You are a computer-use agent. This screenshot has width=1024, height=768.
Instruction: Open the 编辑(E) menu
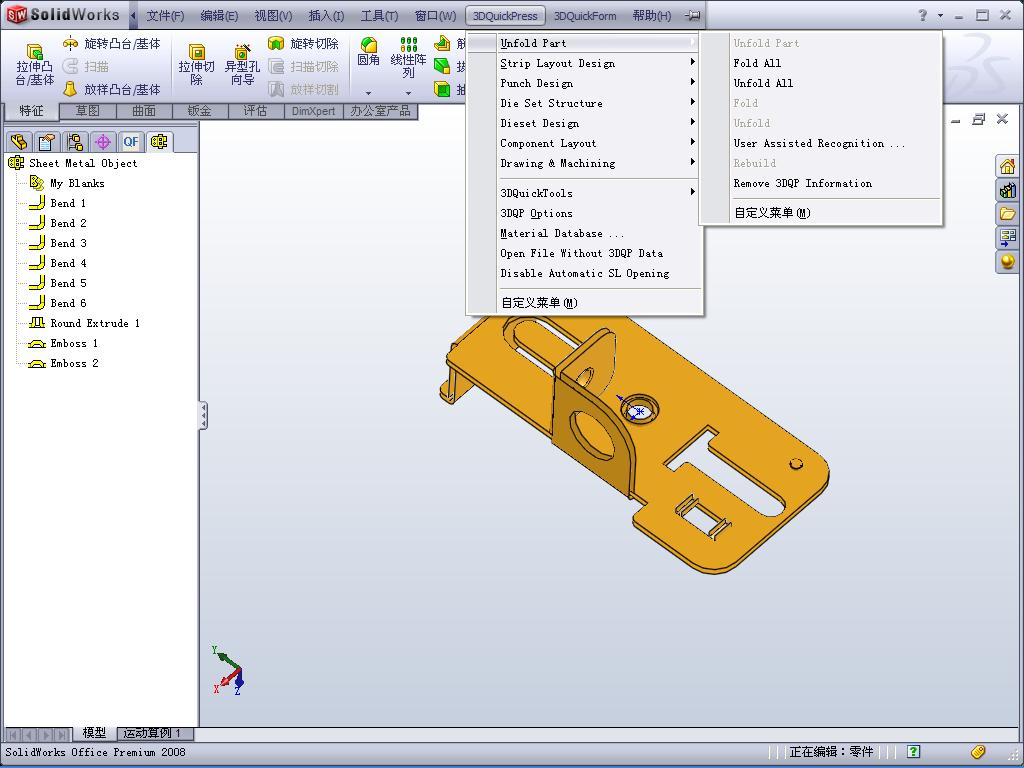tap(219, 16)
